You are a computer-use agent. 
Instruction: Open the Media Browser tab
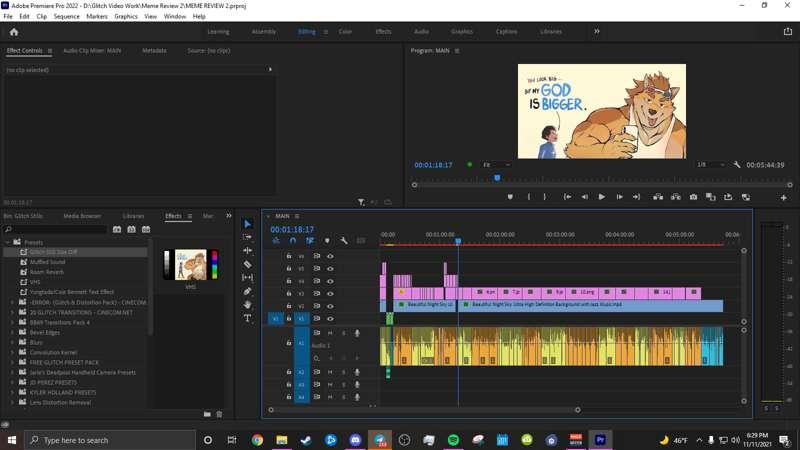82,216
